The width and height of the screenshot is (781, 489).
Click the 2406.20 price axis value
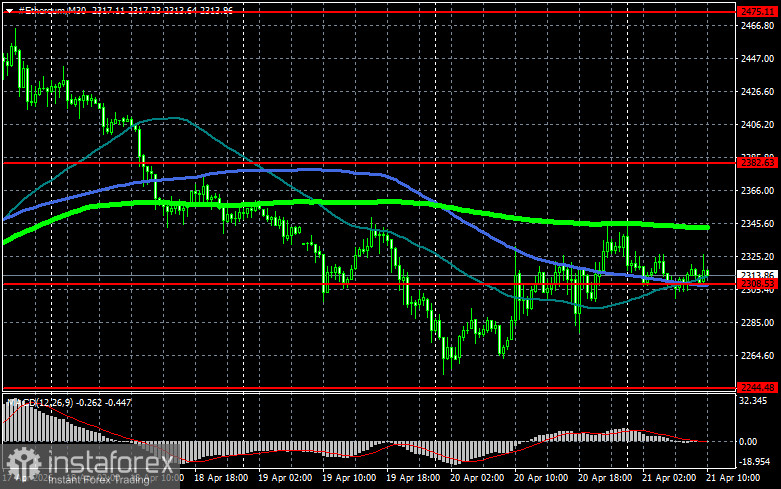756,125
